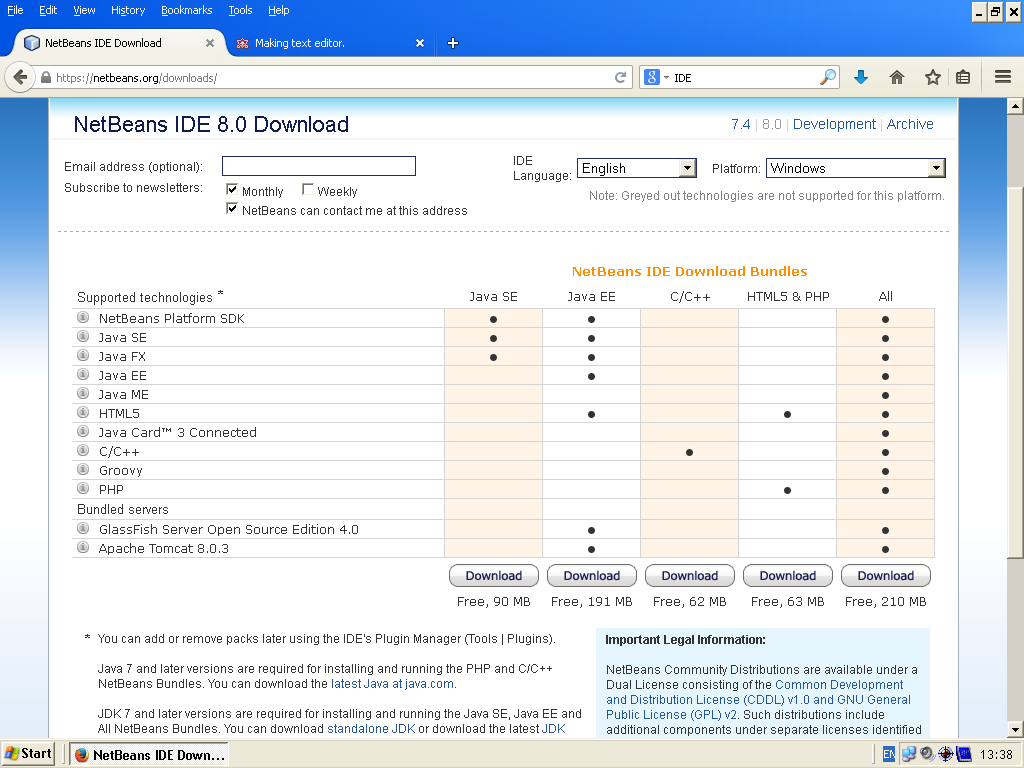Click the search magnifier icon

click(827, 77)
